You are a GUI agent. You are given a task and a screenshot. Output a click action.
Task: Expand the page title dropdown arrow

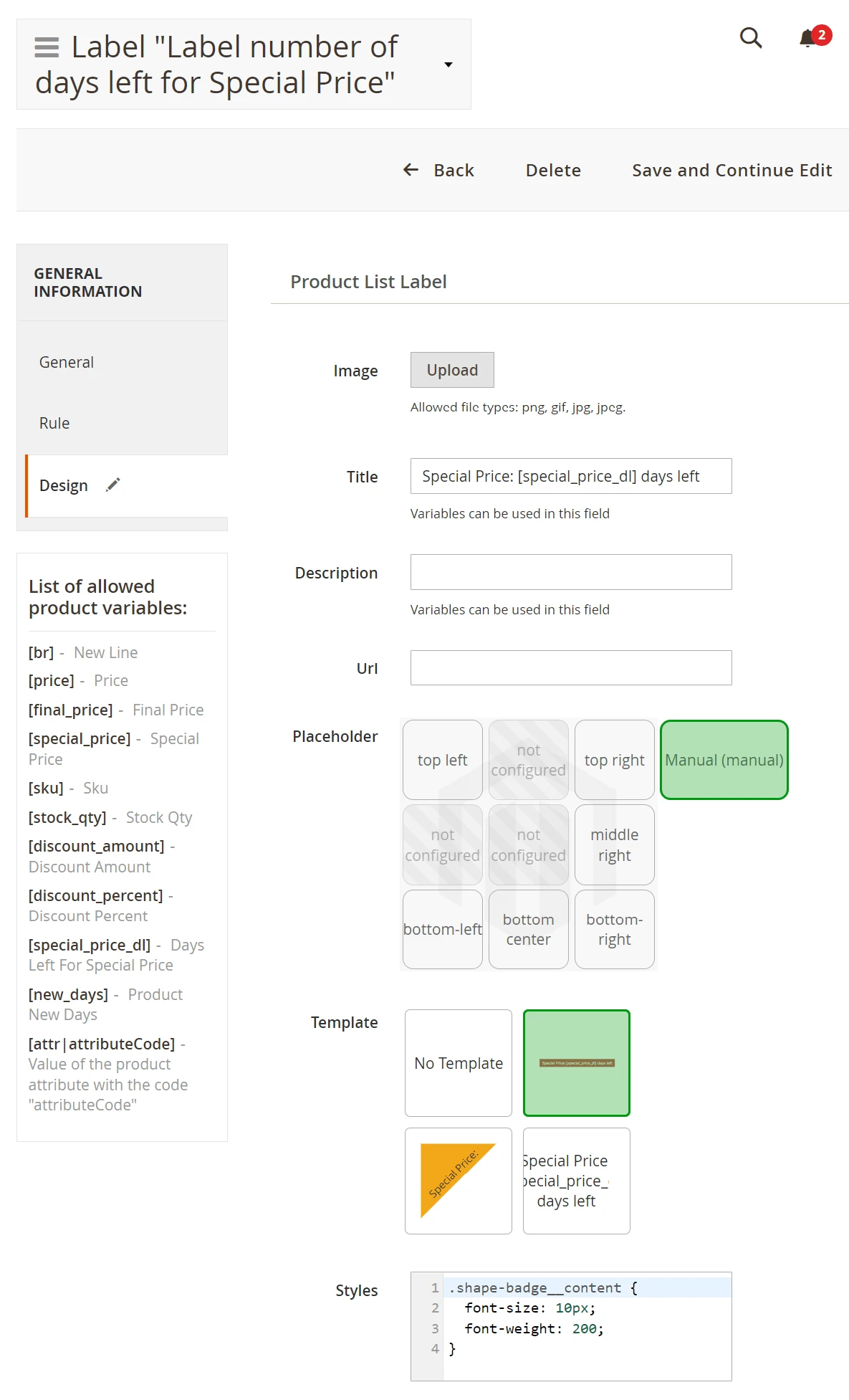click(x=449, y=65)
